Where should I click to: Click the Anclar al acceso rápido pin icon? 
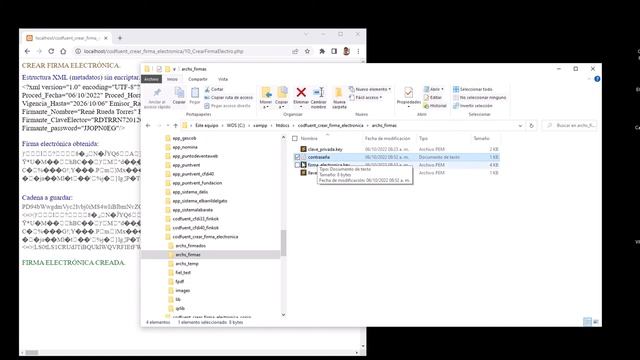pos(157,93)
